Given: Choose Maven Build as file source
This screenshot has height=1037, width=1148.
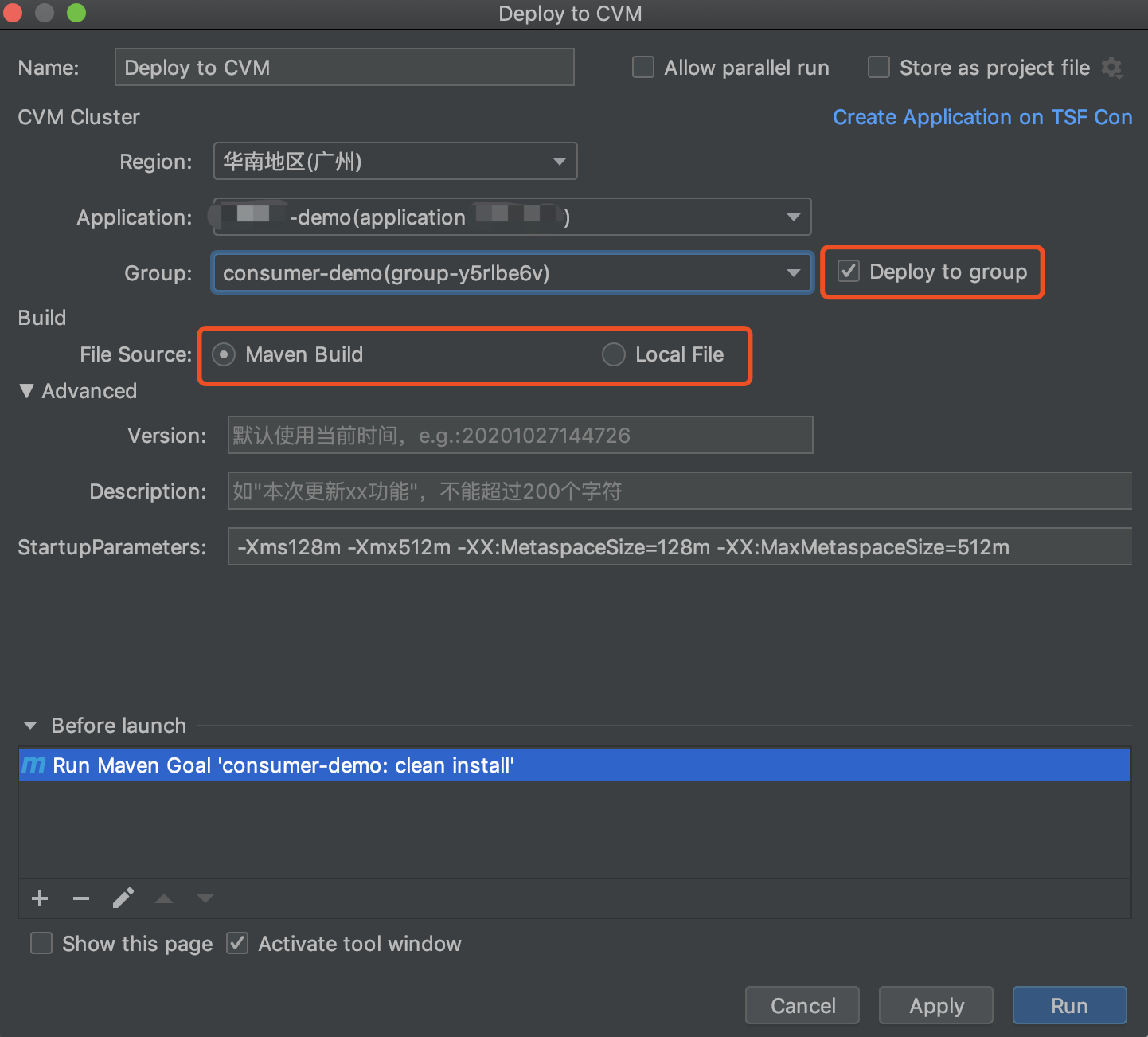Looking at the screenshot, I should tap(224, 354).
